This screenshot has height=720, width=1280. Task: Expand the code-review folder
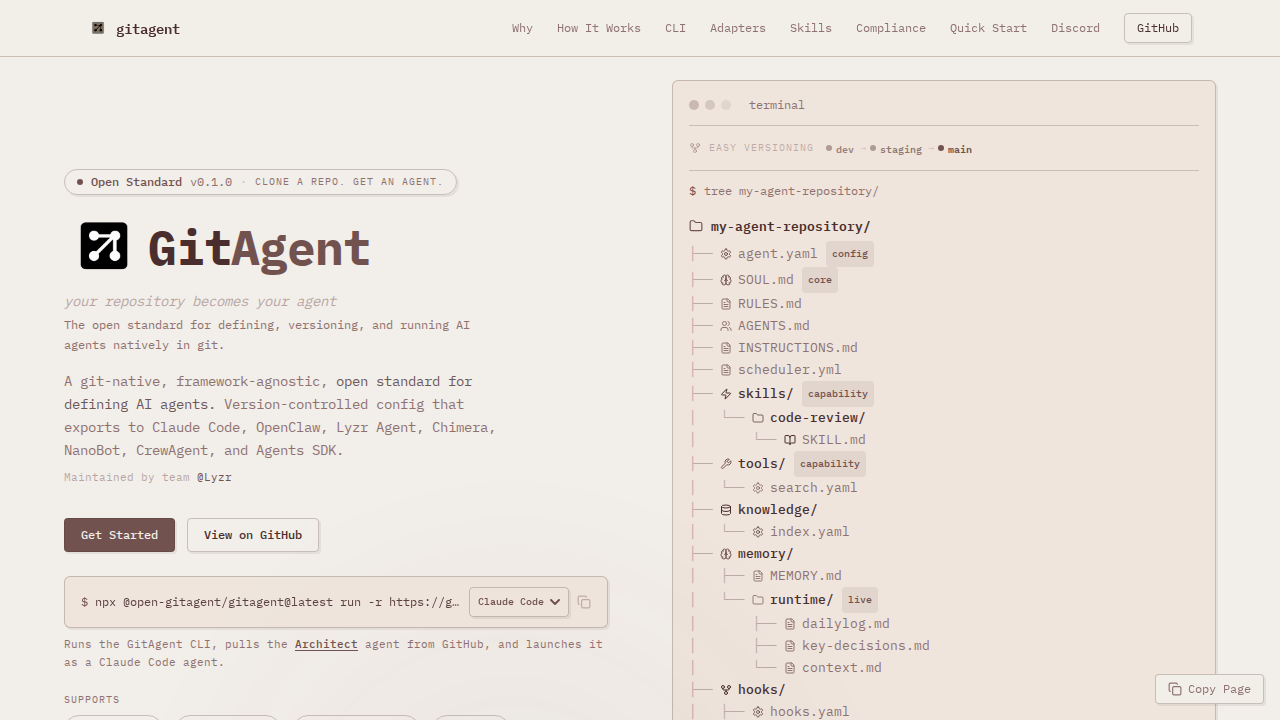point(757,417)
